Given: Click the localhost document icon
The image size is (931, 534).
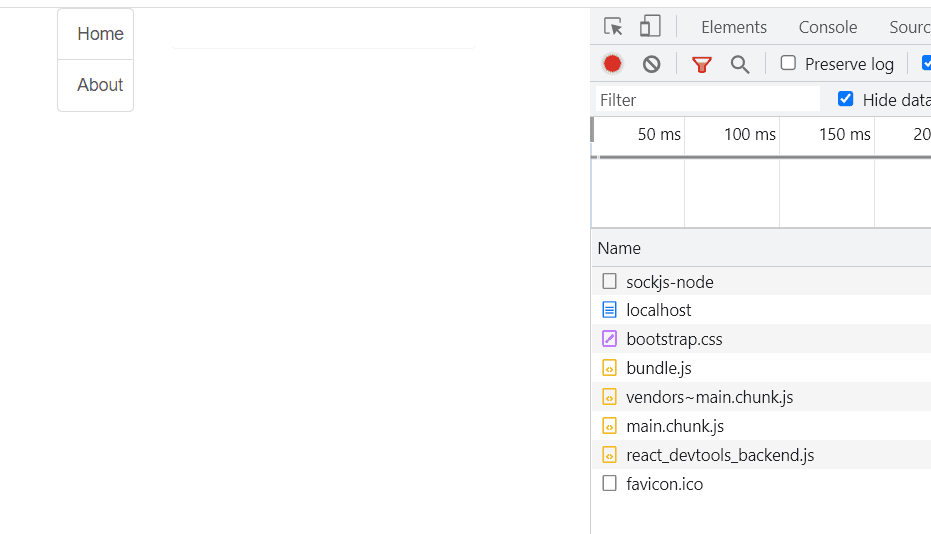Looking at the screenshot, I should point(609,309).
